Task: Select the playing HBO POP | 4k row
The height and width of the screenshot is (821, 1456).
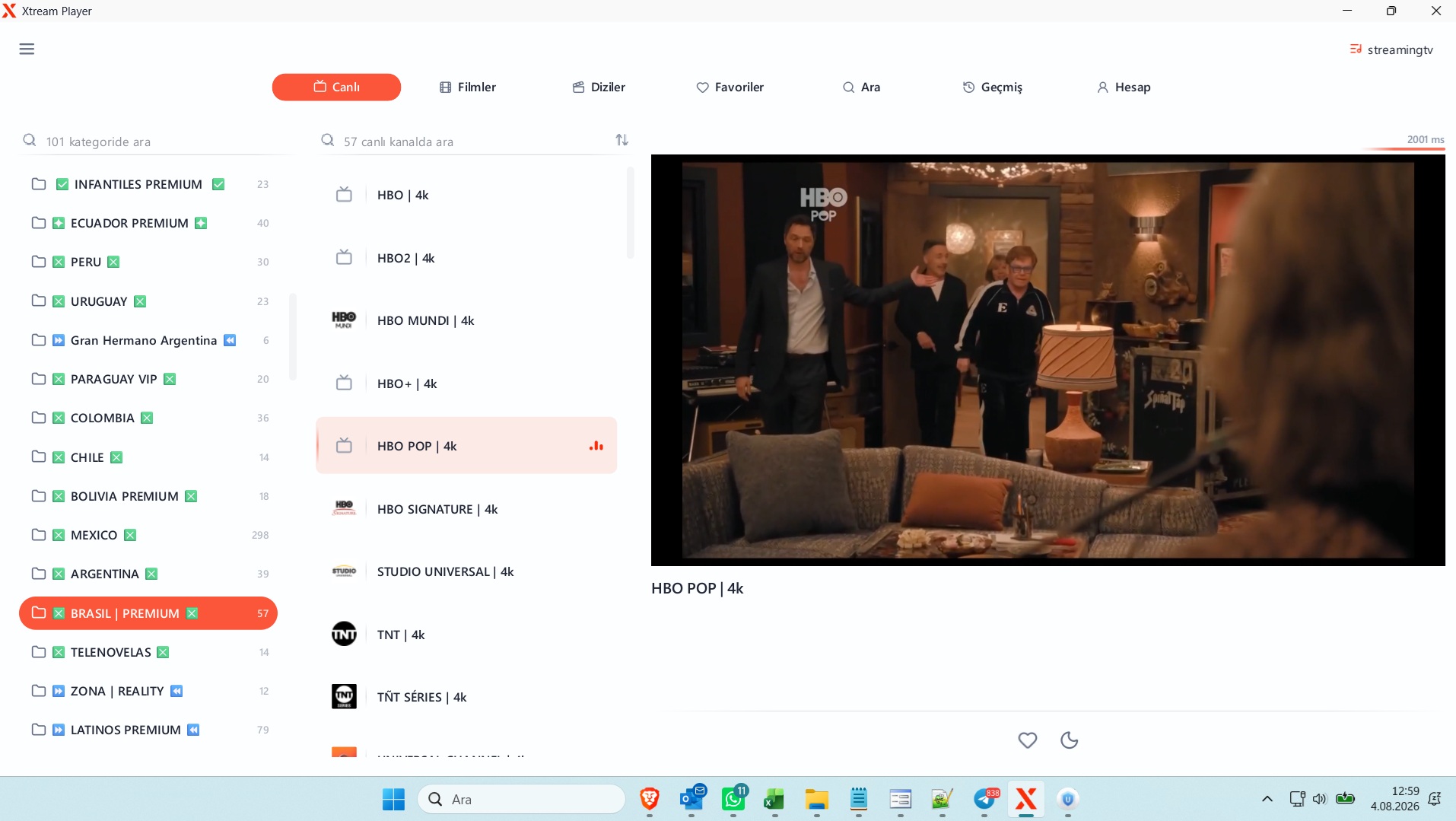Action: pyautogui.click(x=466, y=446)
